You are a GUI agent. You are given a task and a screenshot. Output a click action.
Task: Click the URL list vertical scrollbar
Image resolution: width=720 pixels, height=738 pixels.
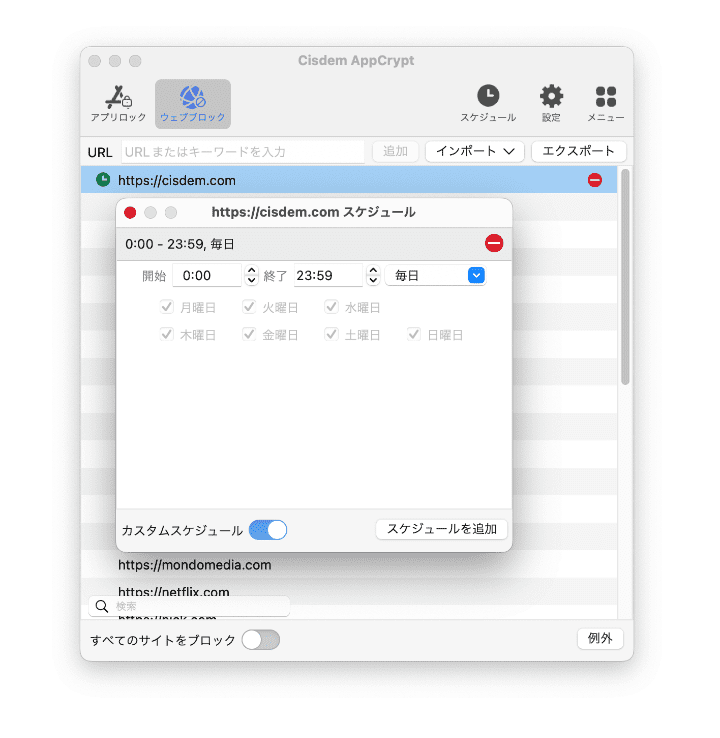(x=625, y=277)
